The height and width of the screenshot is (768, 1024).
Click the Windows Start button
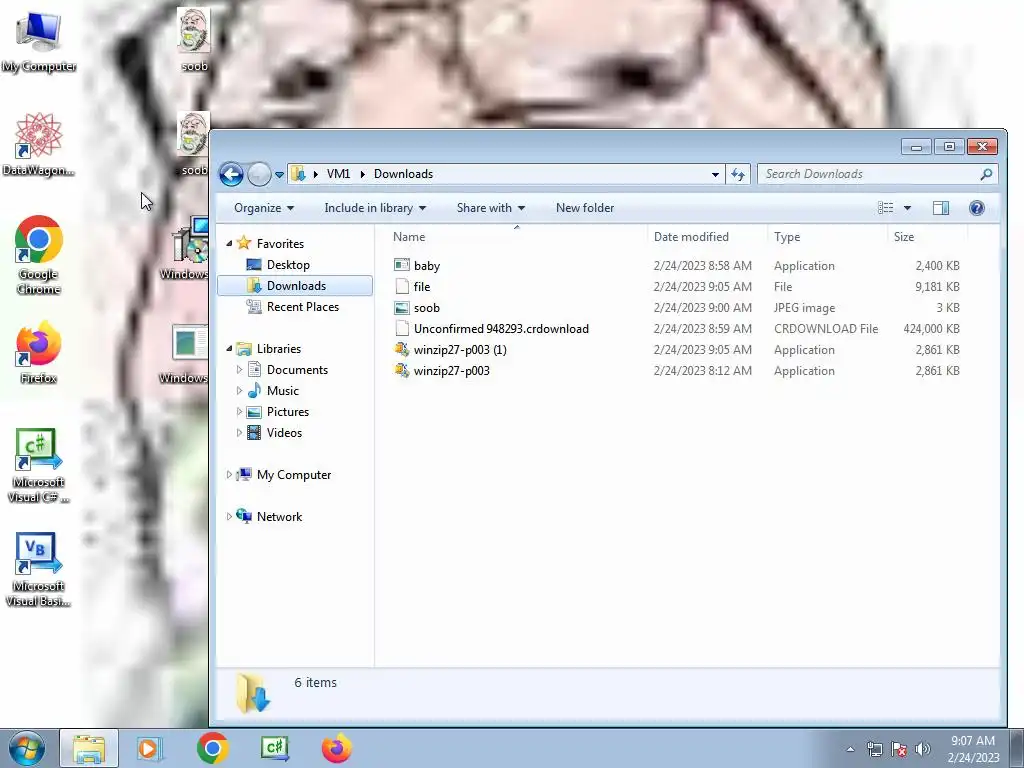click(x=27, y=748)
